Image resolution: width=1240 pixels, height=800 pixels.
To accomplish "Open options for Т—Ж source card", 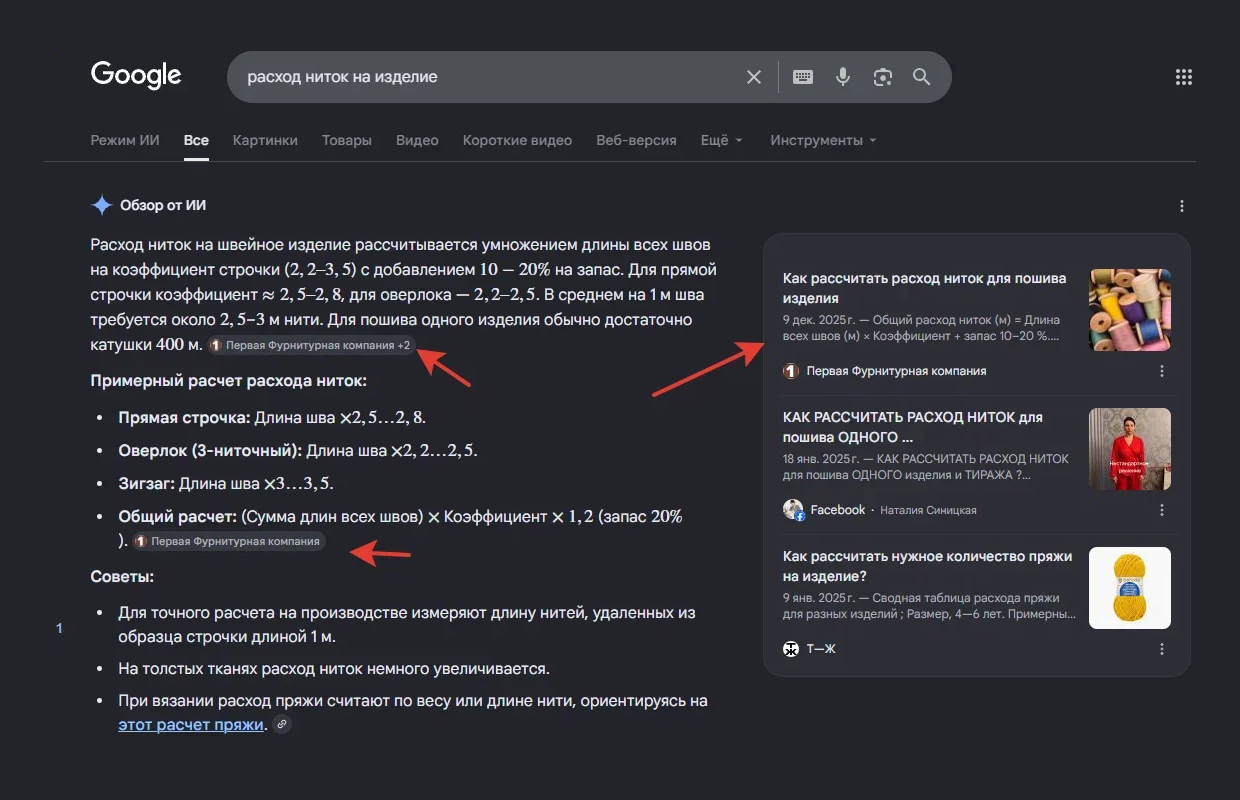I will [1162, 649].
